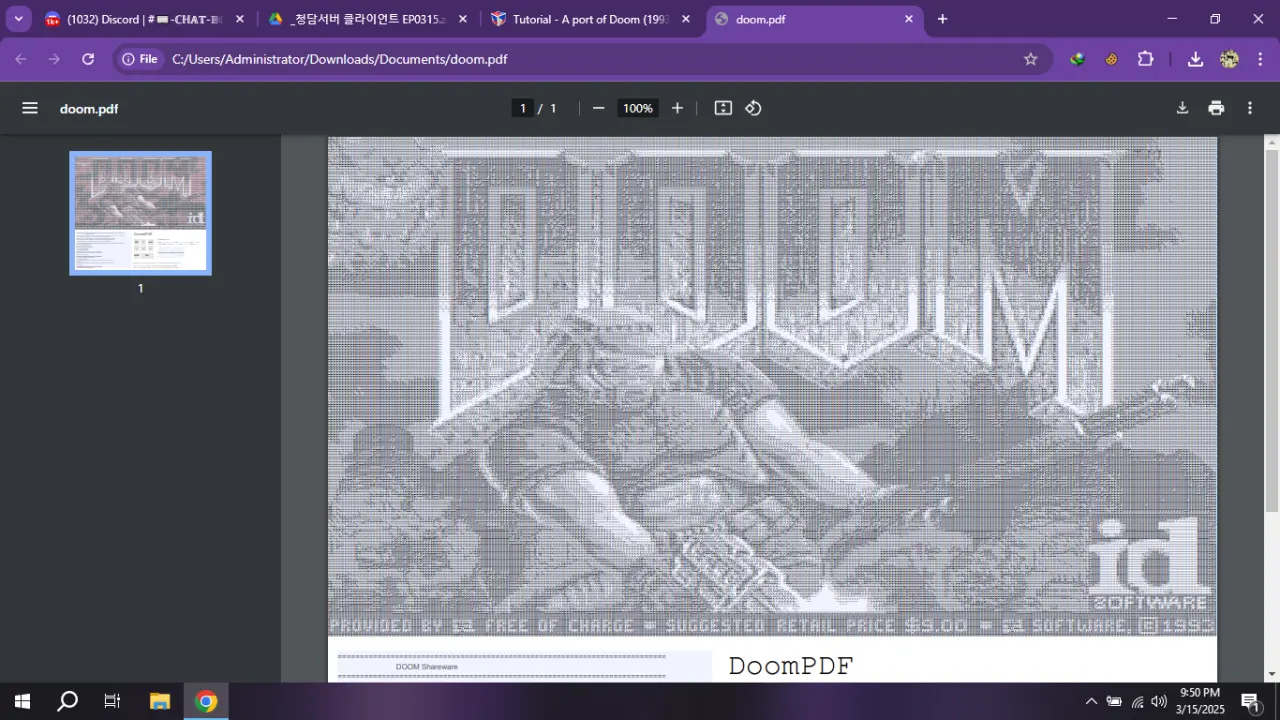1280x720 pixels.
Task: Click the page label 1 under thumbnail
Action: pyautogui.click(x=140, y=288)
